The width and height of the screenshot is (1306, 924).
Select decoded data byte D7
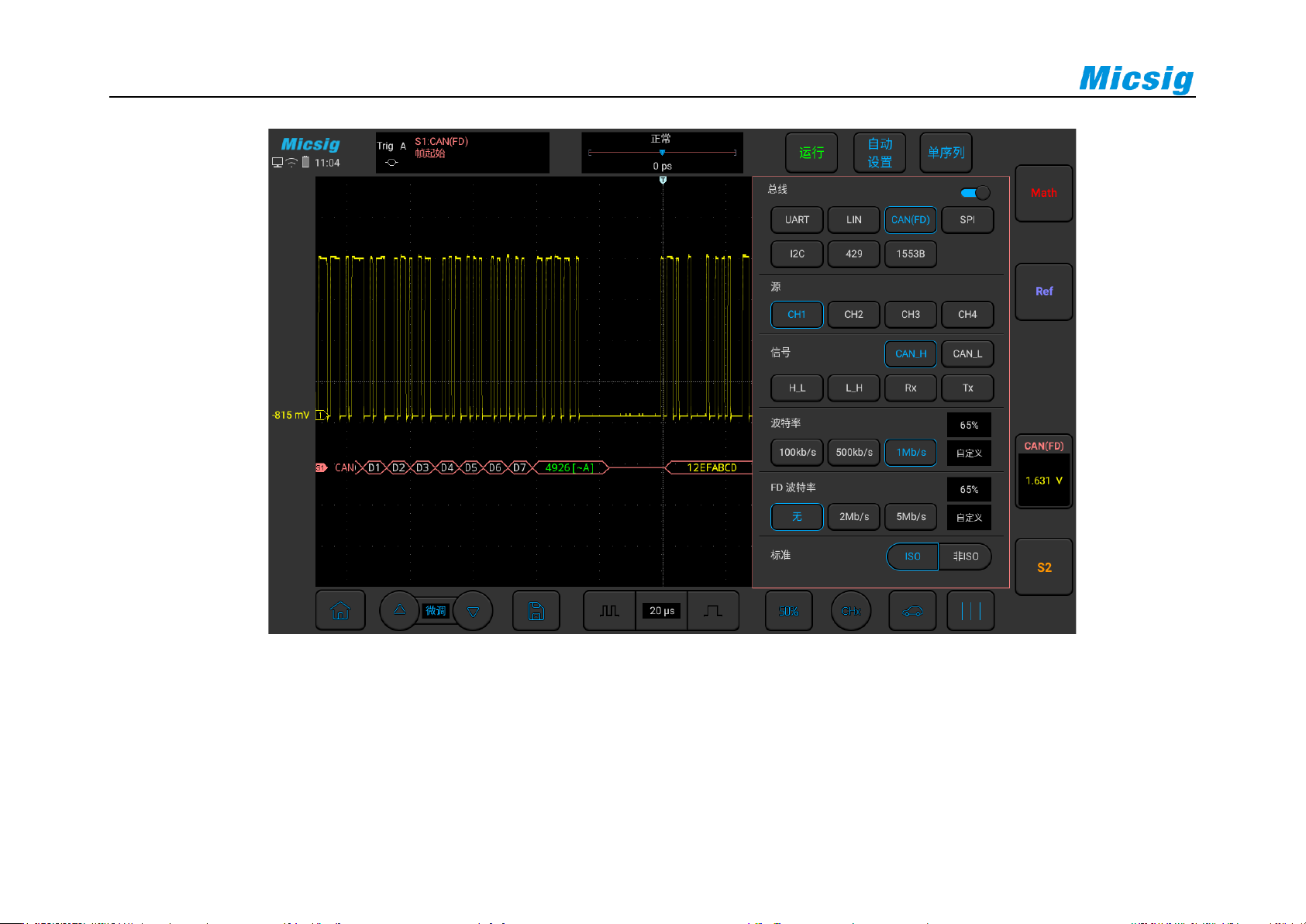[x=519, y=467]
